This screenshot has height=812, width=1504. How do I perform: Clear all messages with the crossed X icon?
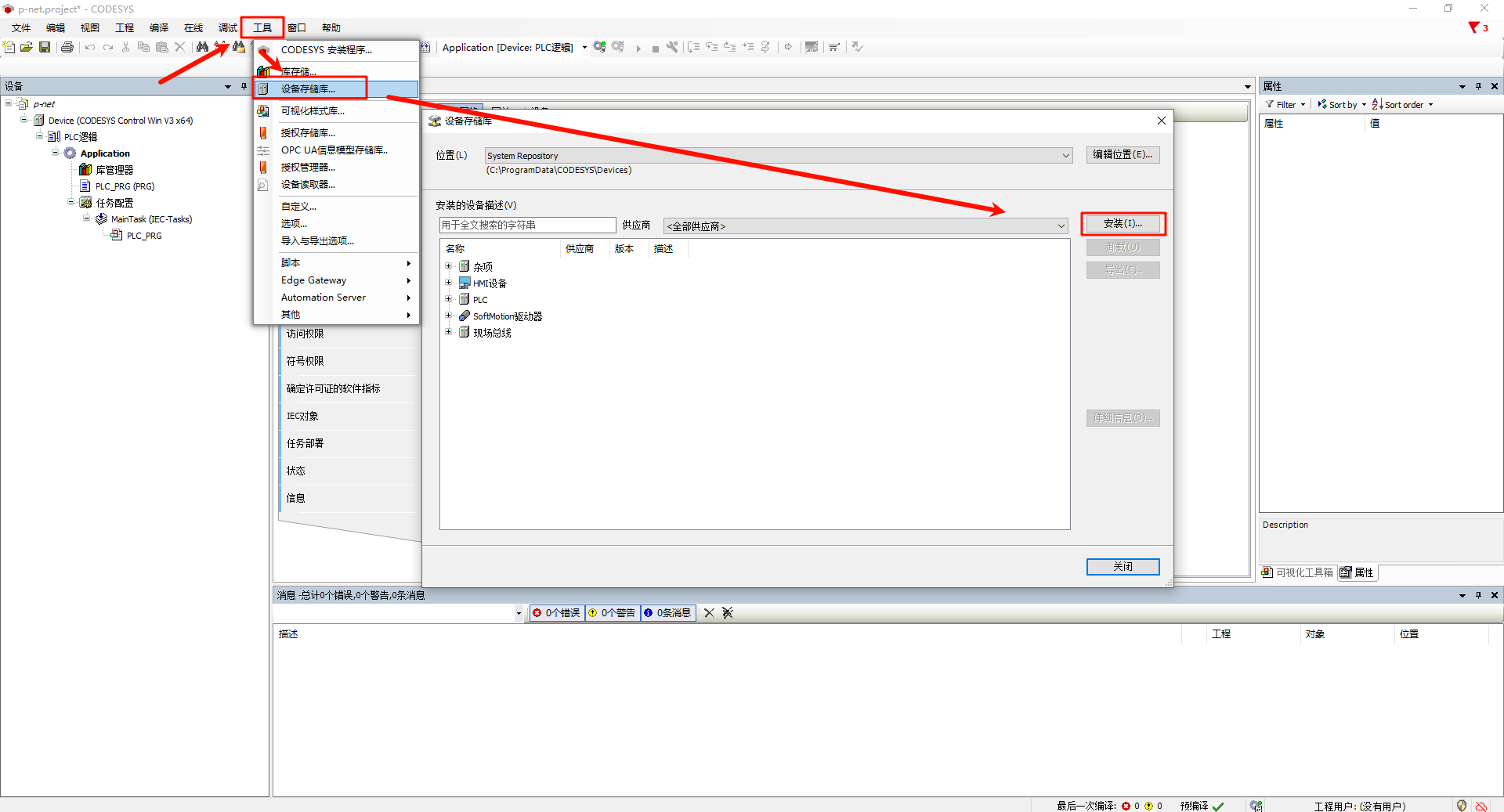pos(728,613)
